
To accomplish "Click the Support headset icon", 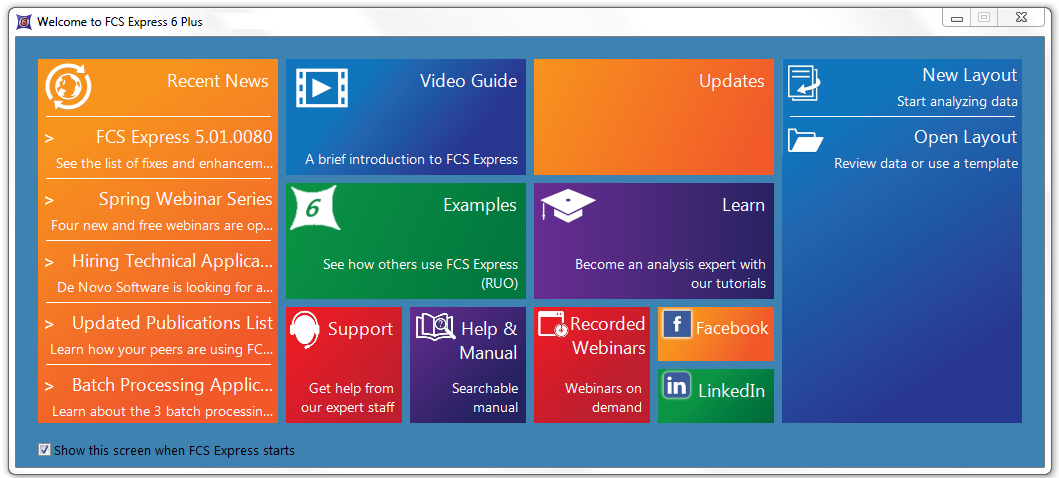I will [305, 330].
